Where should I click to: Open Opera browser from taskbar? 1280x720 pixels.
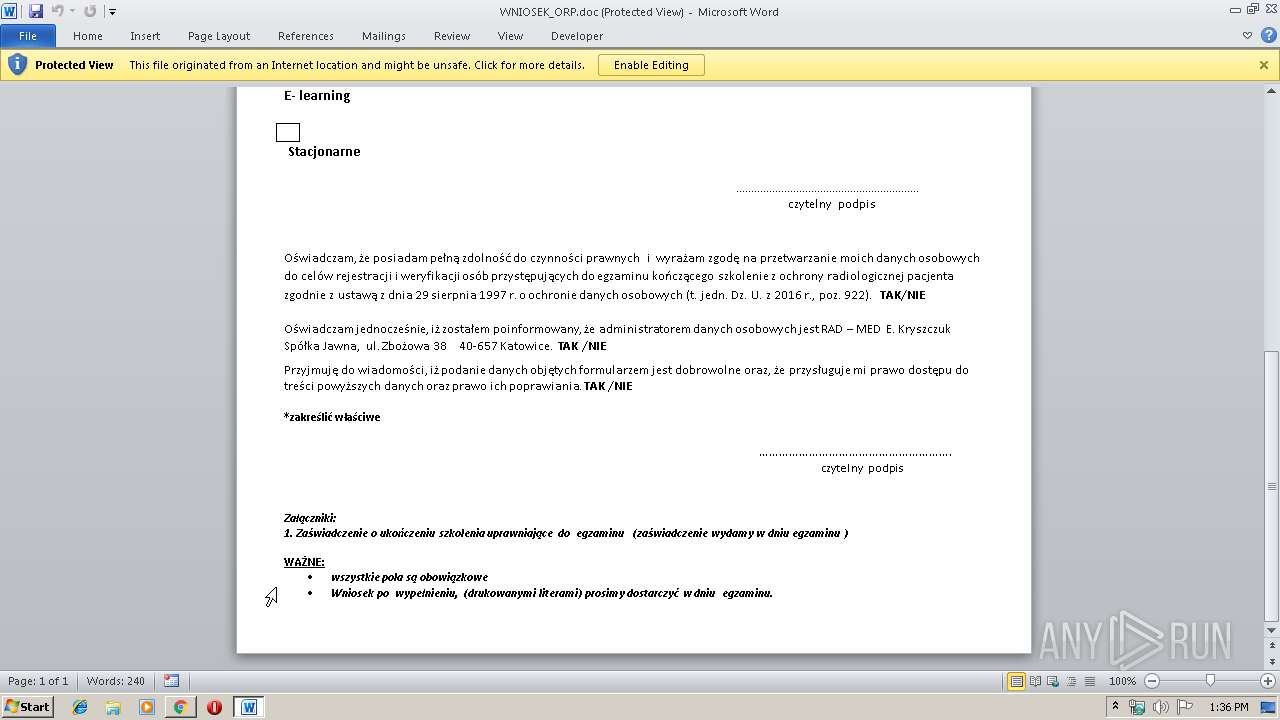coord(214,707)
